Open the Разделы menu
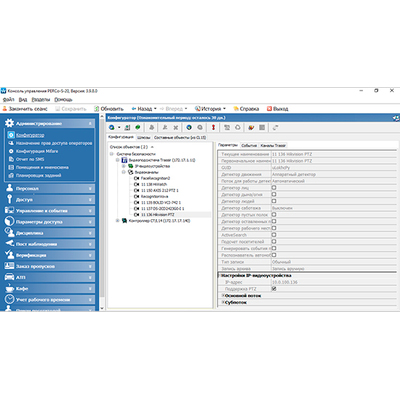This screenshot has width=400, height=400. tap(41, 99)
